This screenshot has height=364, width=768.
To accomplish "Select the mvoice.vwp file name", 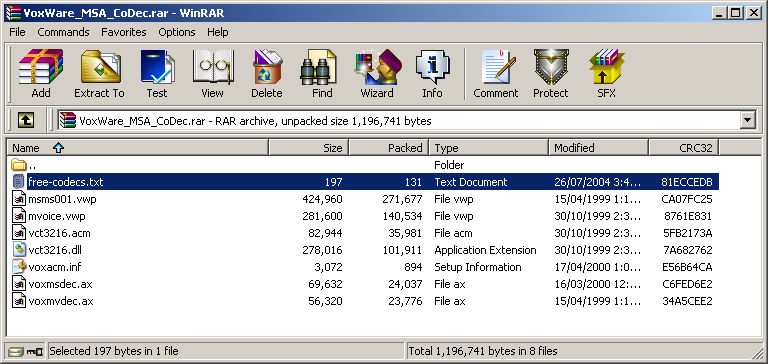I will 56,216.
